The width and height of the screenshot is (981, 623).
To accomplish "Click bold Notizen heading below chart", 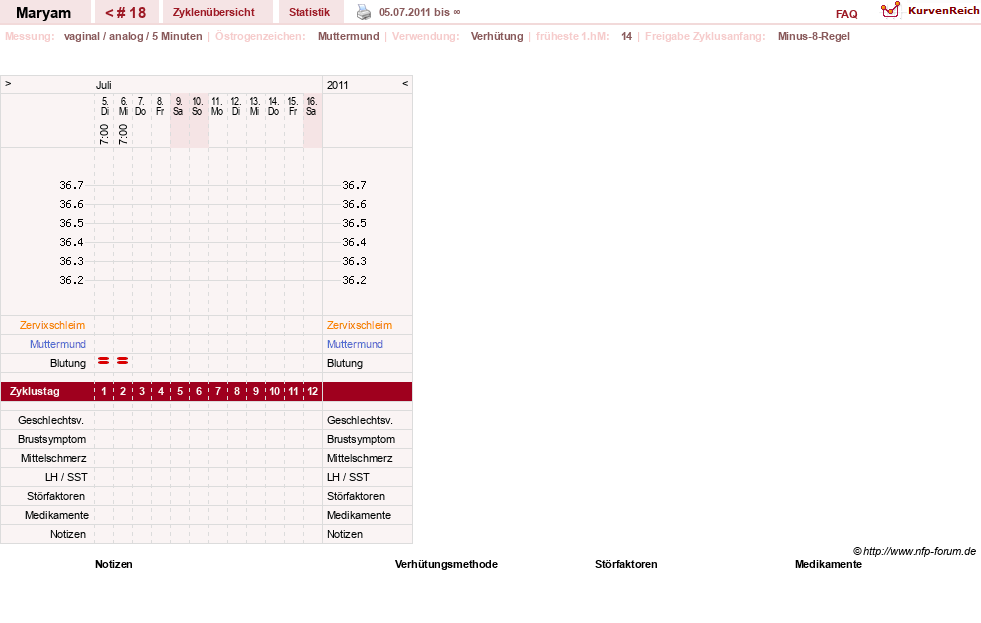I will click(113, 564).
